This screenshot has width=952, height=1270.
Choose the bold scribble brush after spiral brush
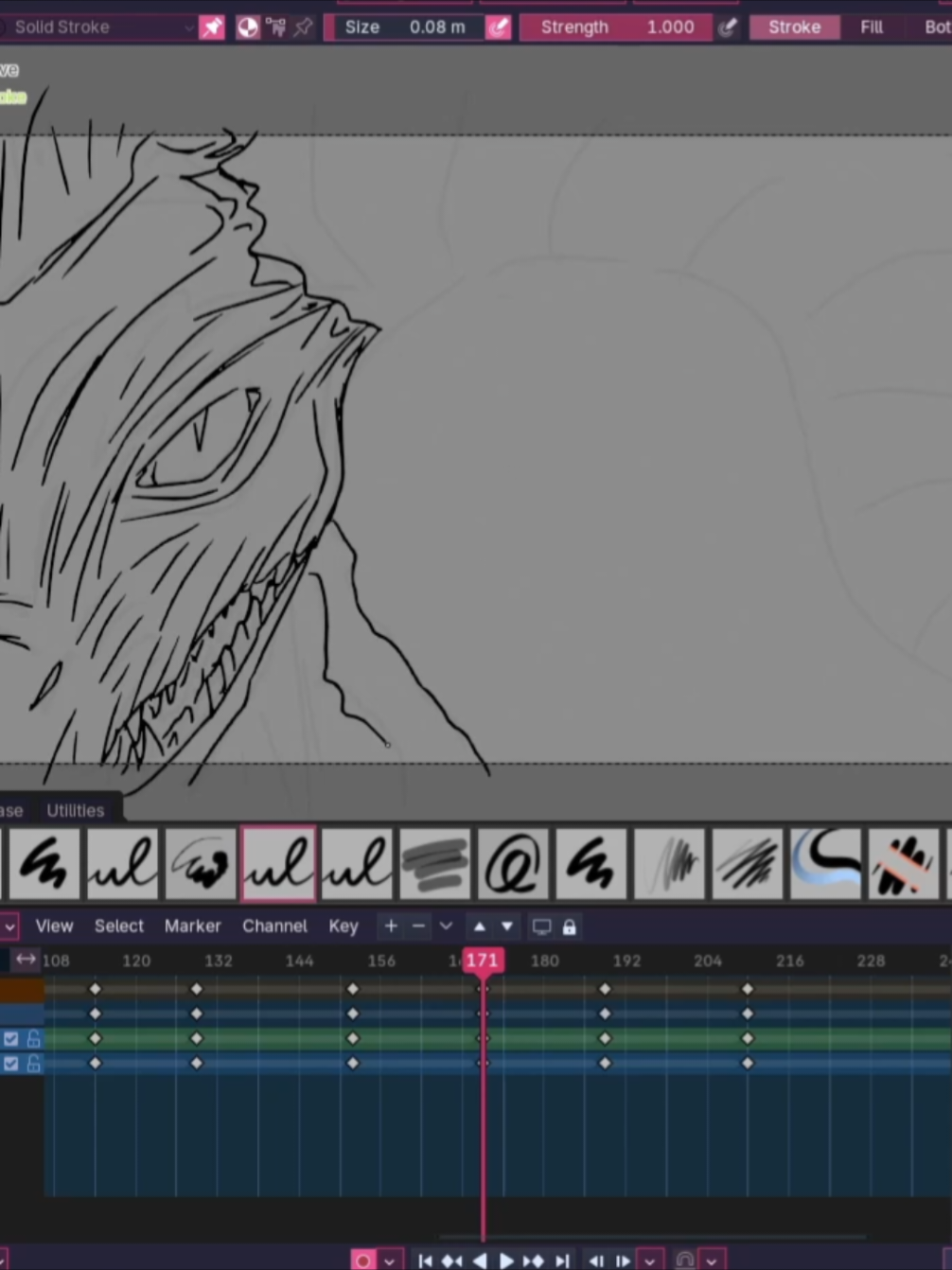591,864
